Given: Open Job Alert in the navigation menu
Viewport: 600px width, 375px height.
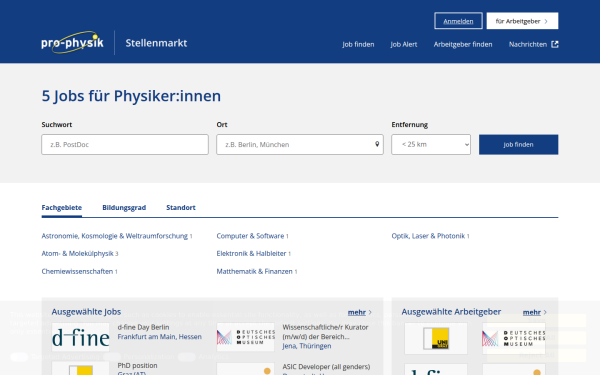Looking at the screenshot, I should click(404, 44).
